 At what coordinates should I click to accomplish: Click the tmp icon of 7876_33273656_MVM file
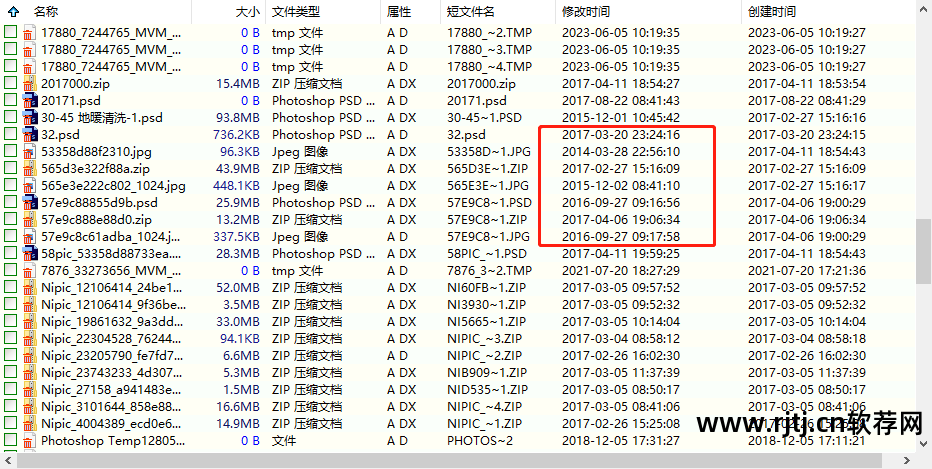29,270
